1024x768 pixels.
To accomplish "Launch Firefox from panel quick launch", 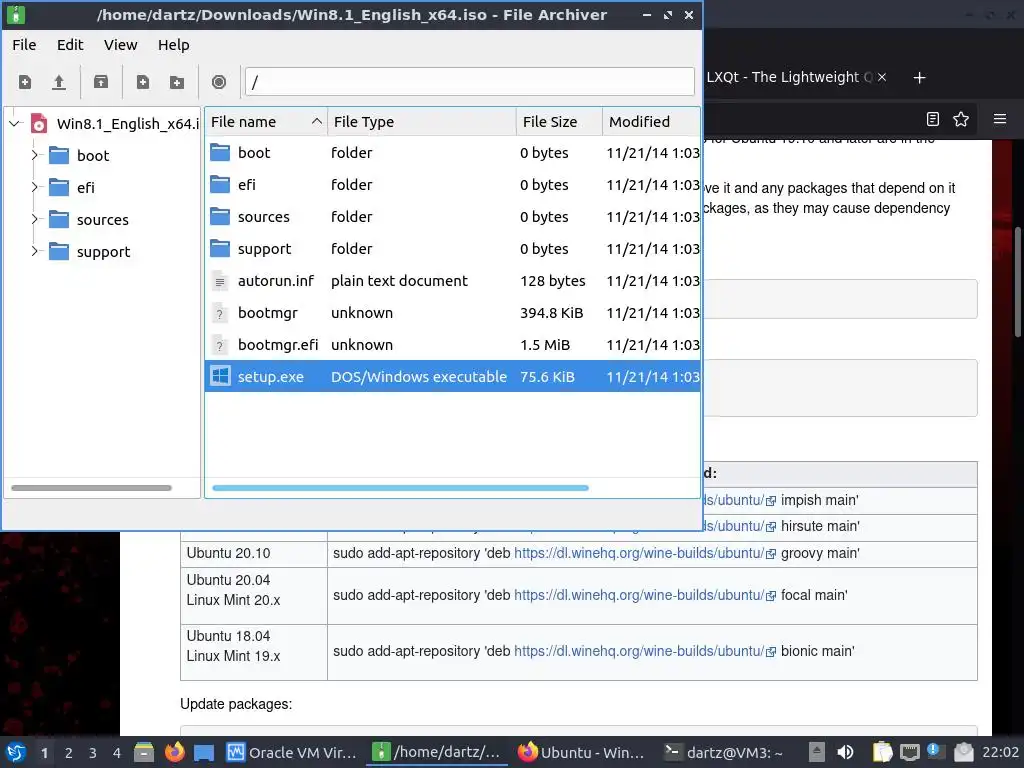I will coord(174,752).
